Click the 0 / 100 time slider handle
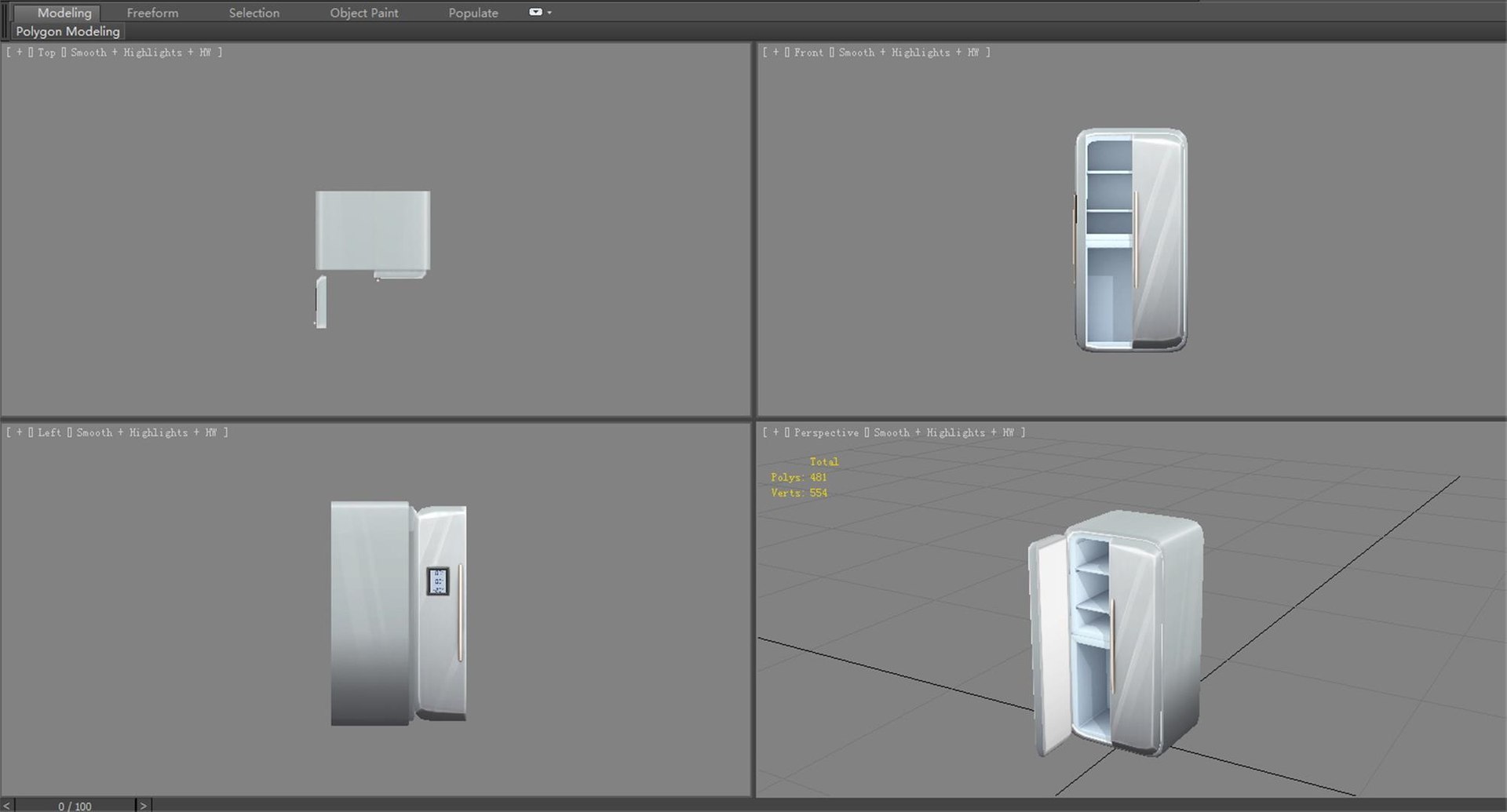This screenshot has height=812, width=1507. (75, 806)
